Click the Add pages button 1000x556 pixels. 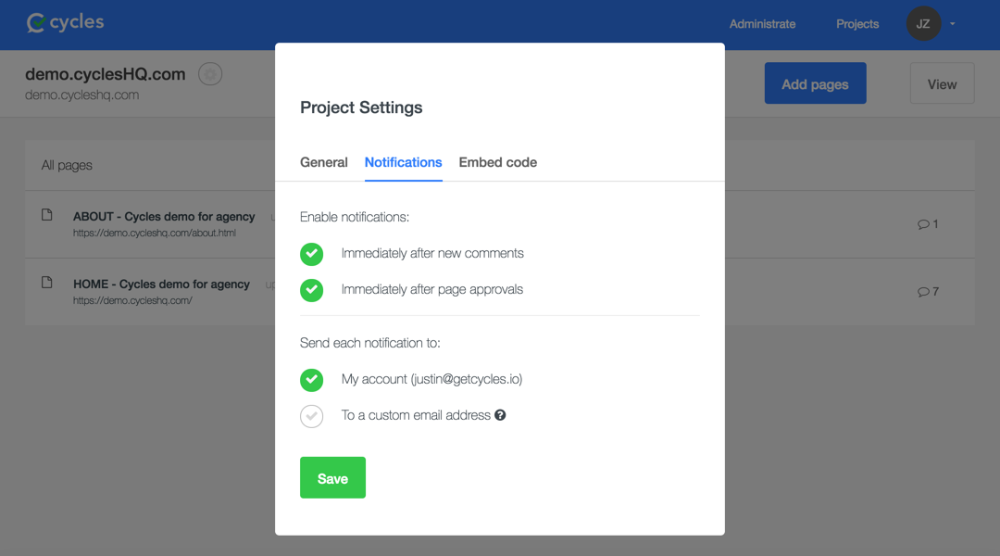(815, 84)
